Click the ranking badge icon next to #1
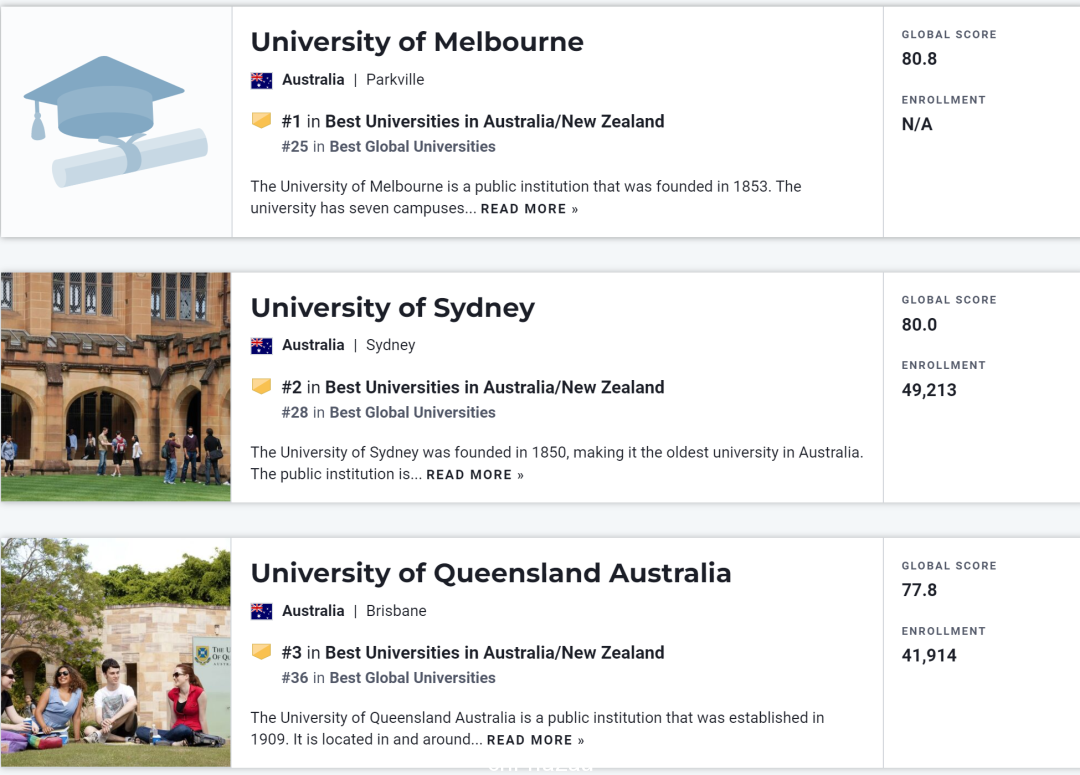The width and height of the screenshot is (1080, 775). (x=261, y=121)
